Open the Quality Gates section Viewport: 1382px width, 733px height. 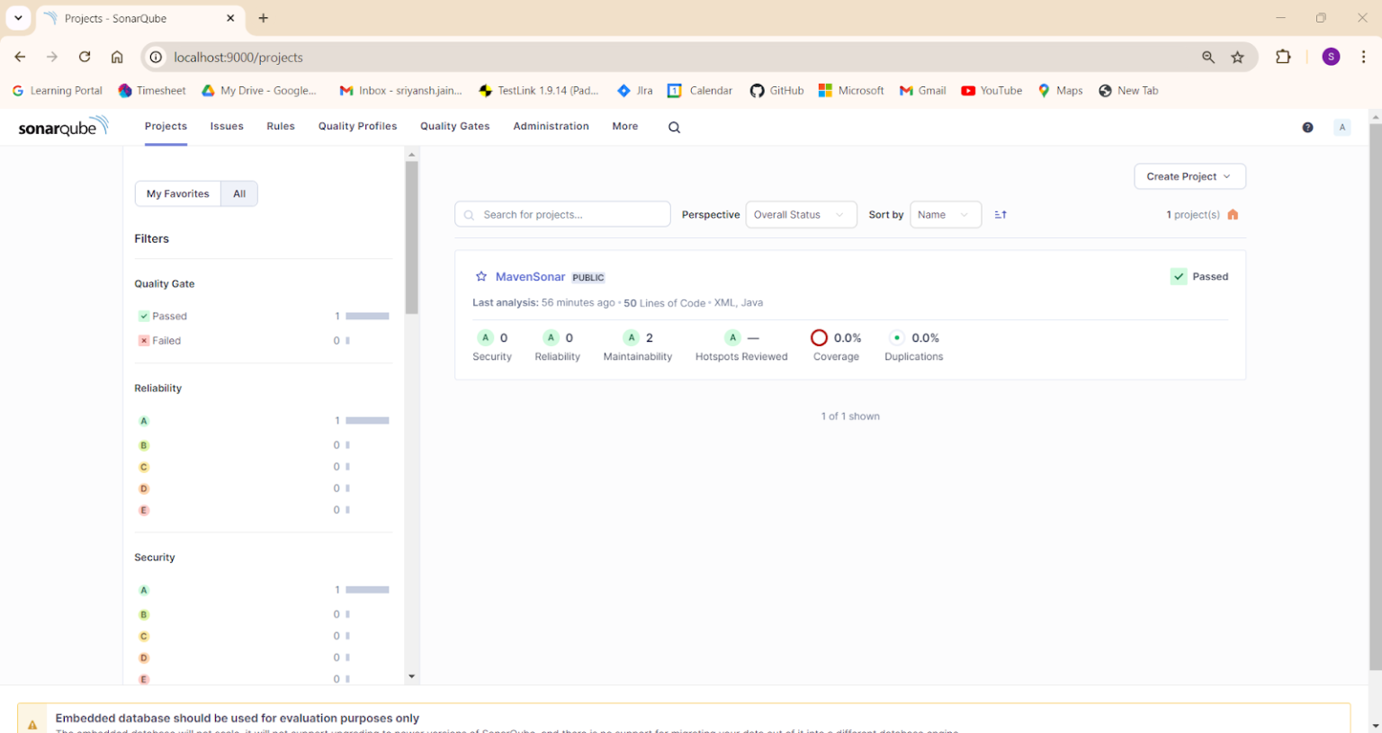(x=454, y=126)
